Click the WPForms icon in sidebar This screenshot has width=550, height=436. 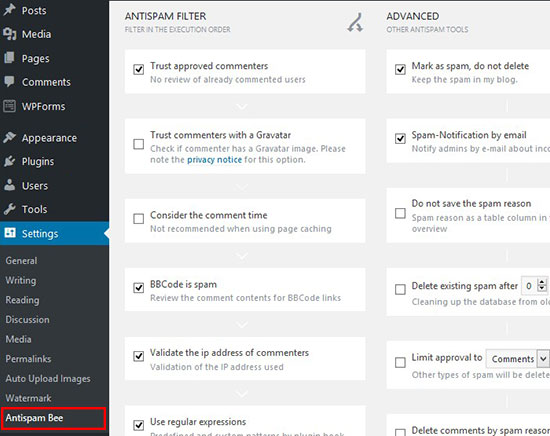coord(9,106)
